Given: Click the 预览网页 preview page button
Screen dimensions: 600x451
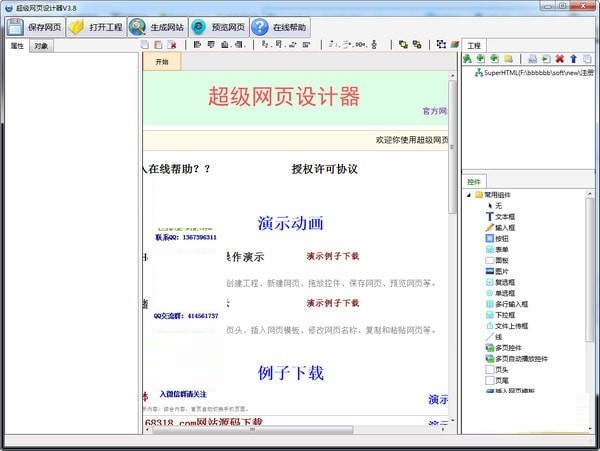Looking at the screenshot, I should pyautogui.click(x=218, y=27).
